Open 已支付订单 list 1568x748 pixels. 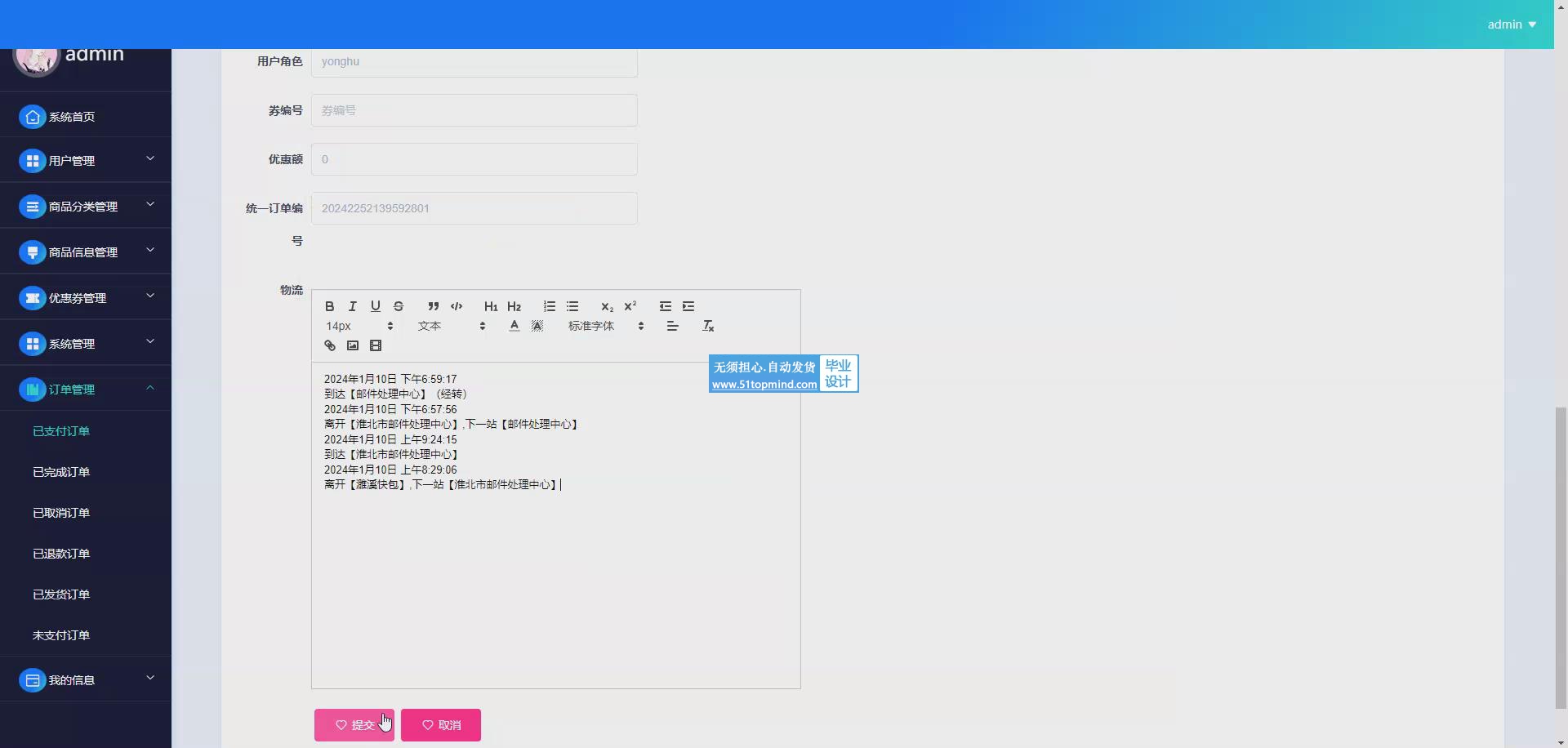61,431
